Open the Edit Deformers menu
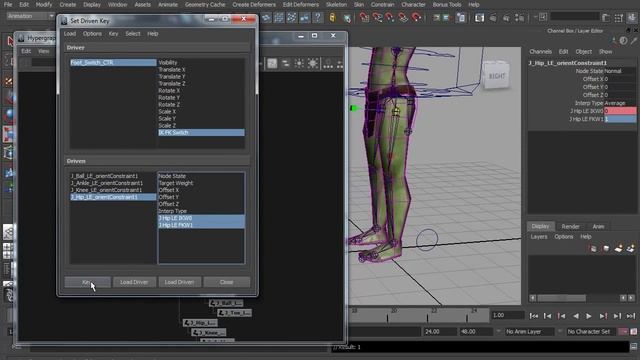This screenshot has width=640, height=360. point(300,4)
